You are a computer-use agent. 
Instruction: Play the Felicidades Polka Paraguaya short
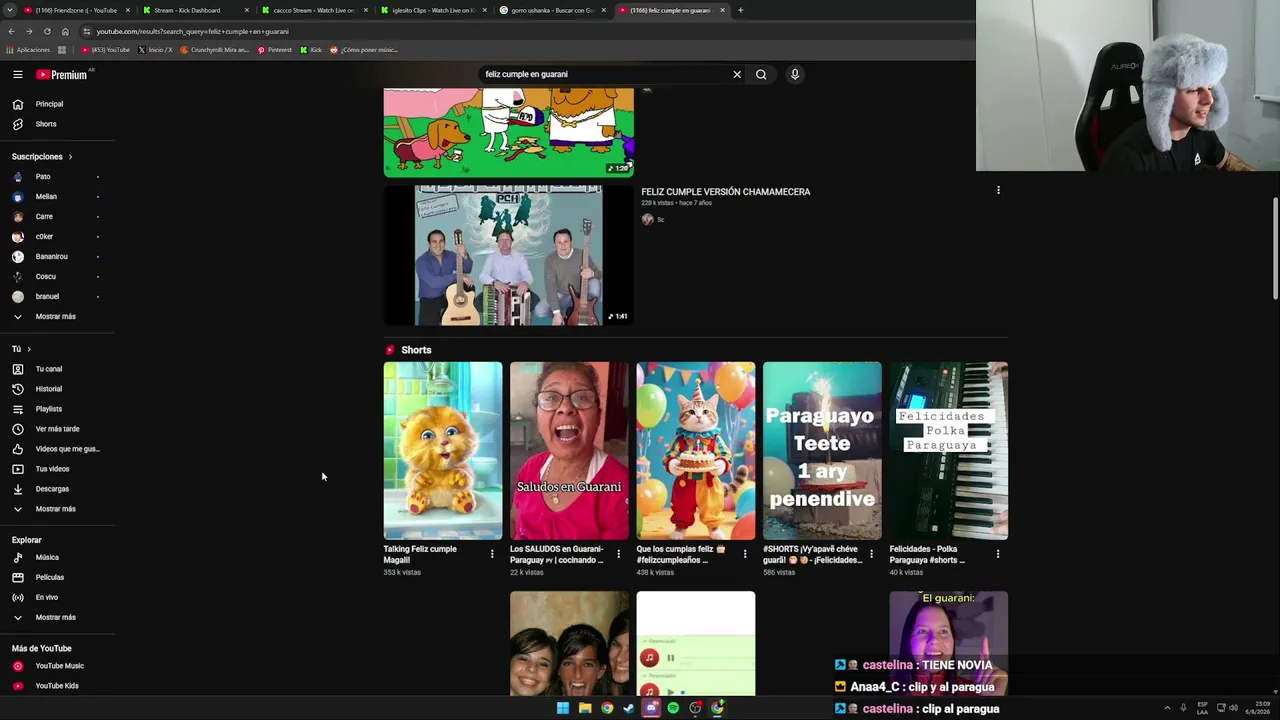pyautogui.click(x=949, y=451)
